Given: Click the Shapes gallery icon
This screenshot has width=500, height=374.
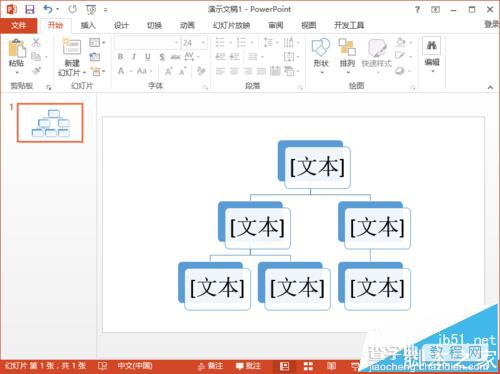Looking at the screenshot, I should pyautogui.click(x=321, y=47).
